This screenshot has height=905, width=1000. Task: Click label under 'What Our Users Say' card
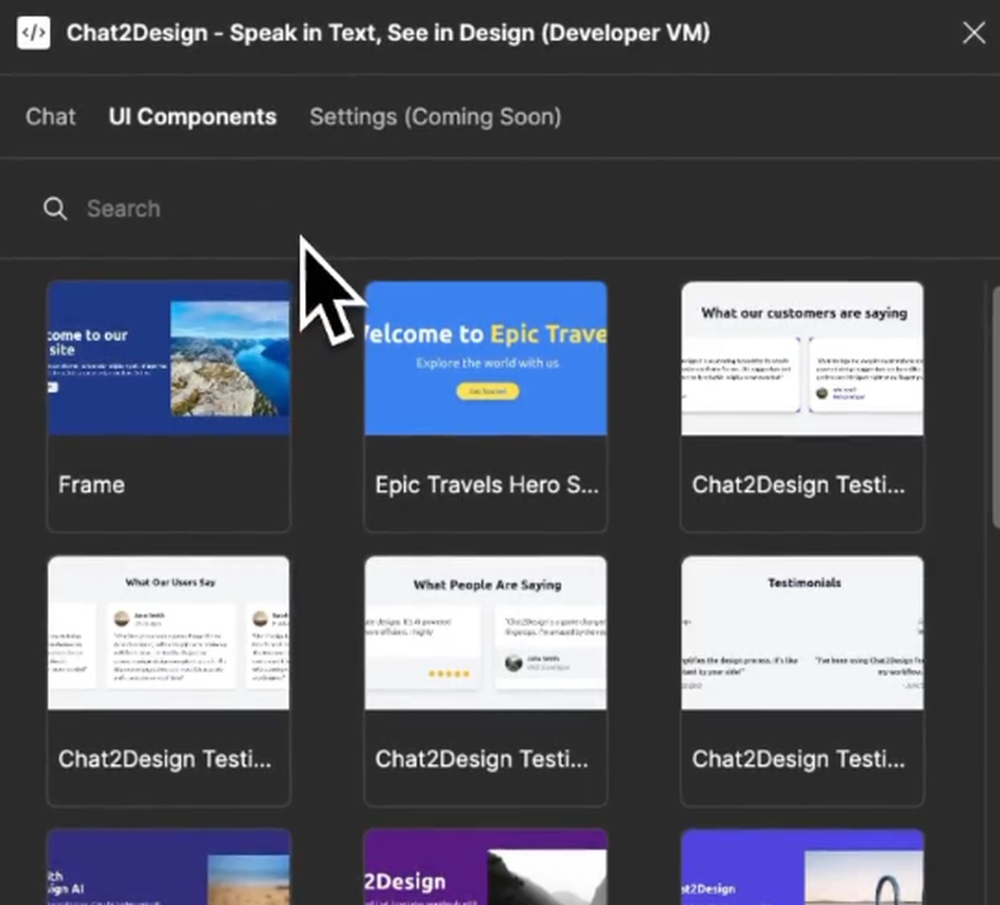pyautogui.click(x=165, y=759)
